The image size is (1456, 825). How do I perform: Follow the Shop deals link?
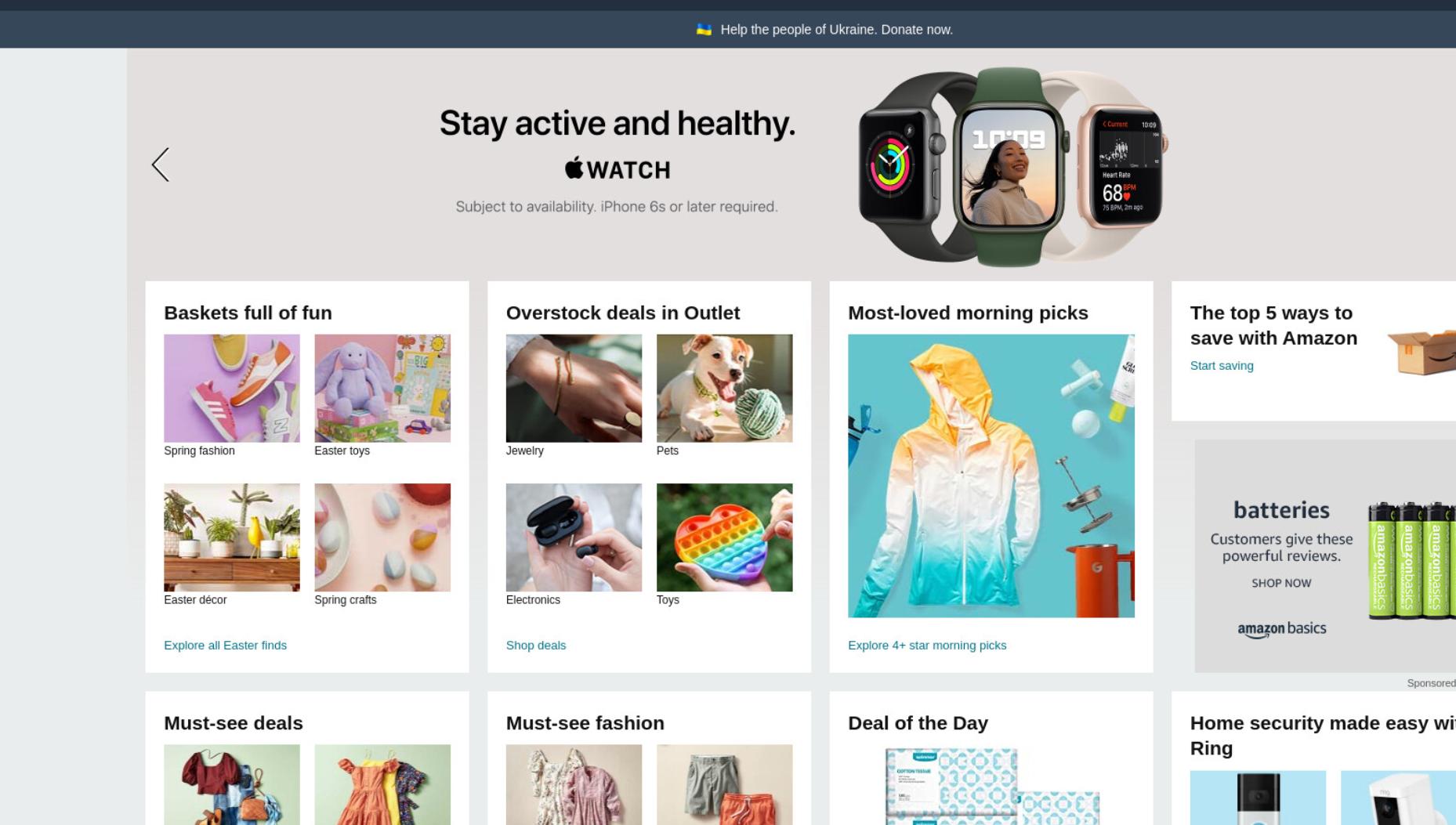[x=536, y=646]
